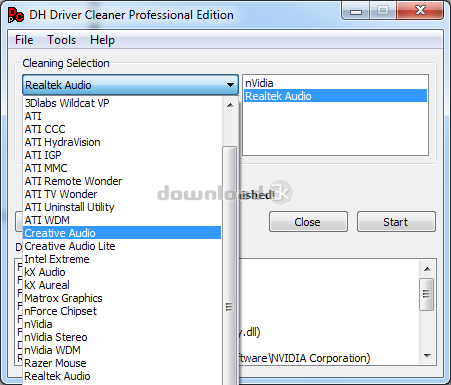Open the File menu

[x=24, y=40]
